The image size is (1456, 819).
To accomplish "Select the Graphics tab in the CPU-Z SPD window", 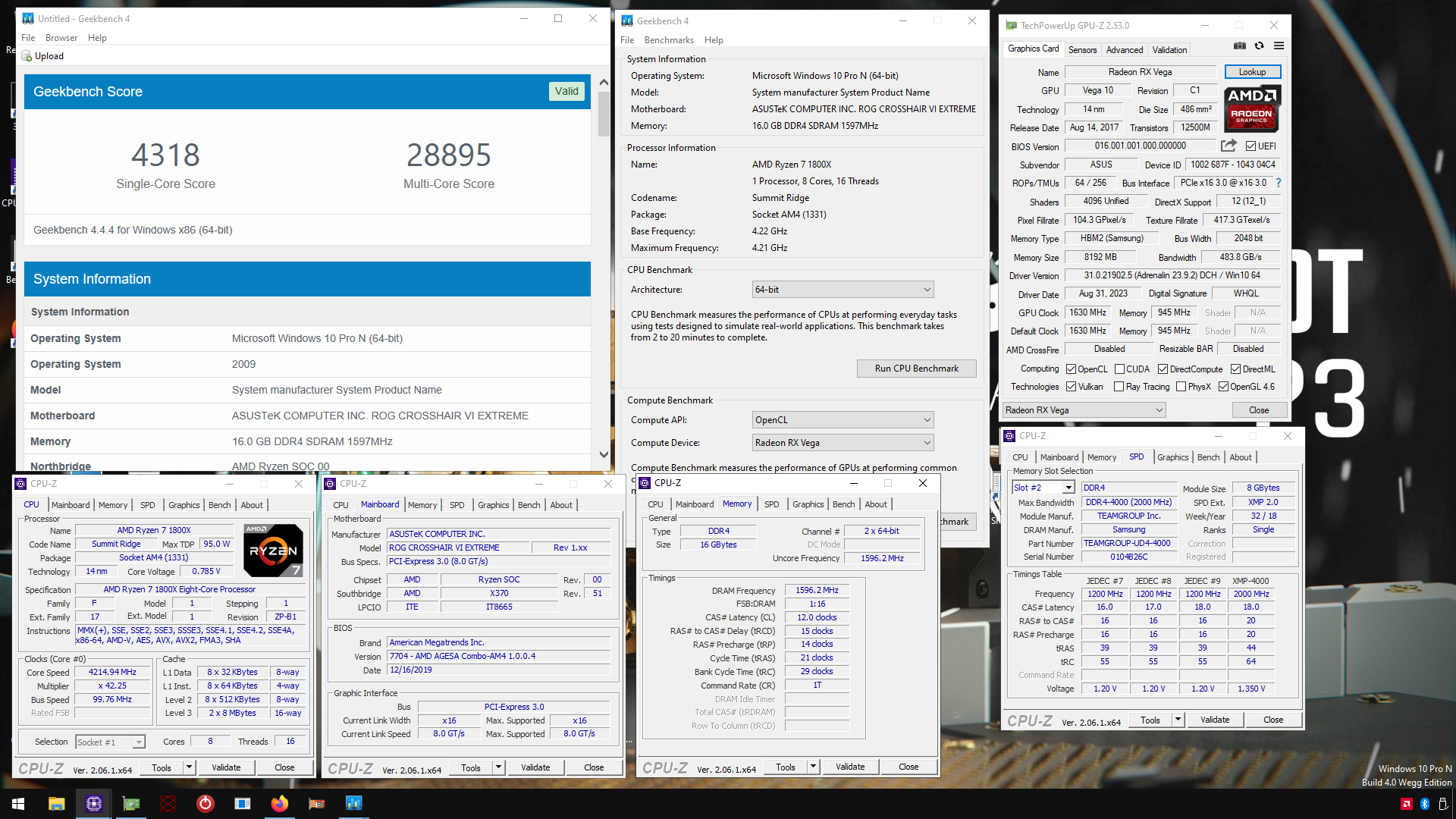I will click(1172, 457).
